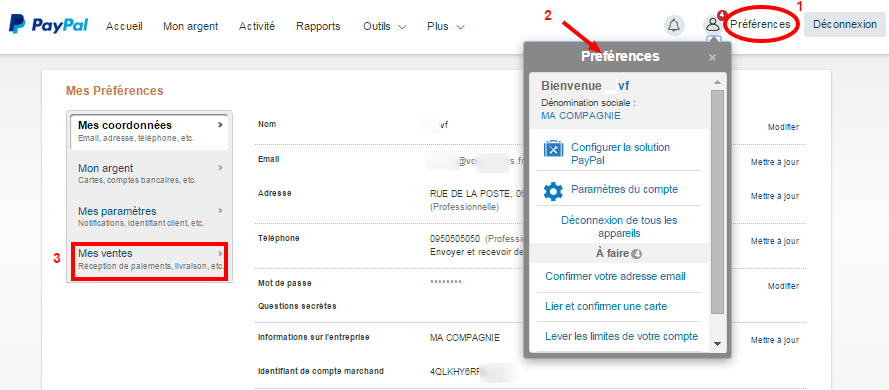Screen dimensions: 889x390
Task: Open the profile avatar icon
Action: coord(712,25)
